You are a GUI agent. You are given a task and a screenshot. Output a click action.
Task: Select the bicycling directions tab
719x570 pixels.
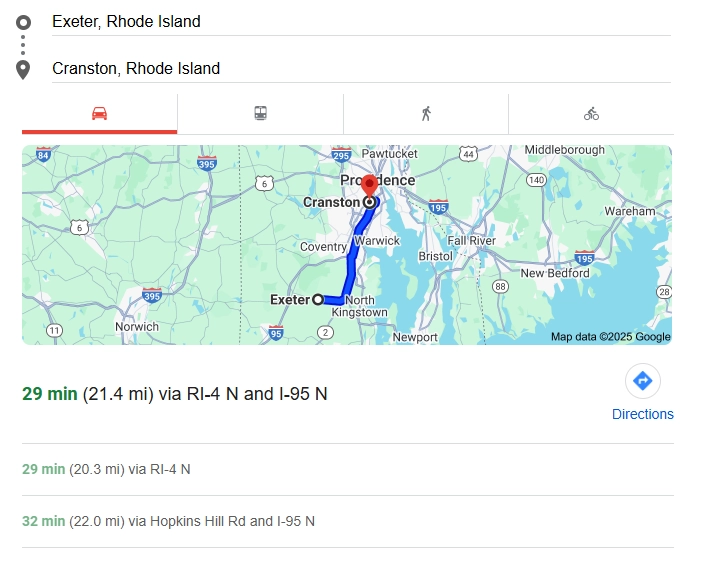click(591, 114)
